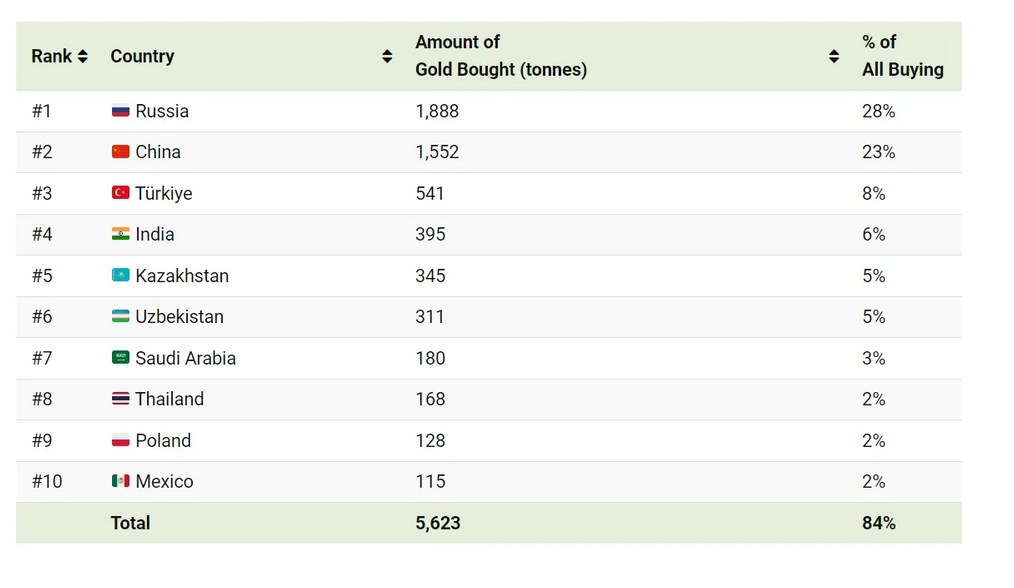1014x588 pixels.
Task: Click the India flag icon
Action: (120, 234)
